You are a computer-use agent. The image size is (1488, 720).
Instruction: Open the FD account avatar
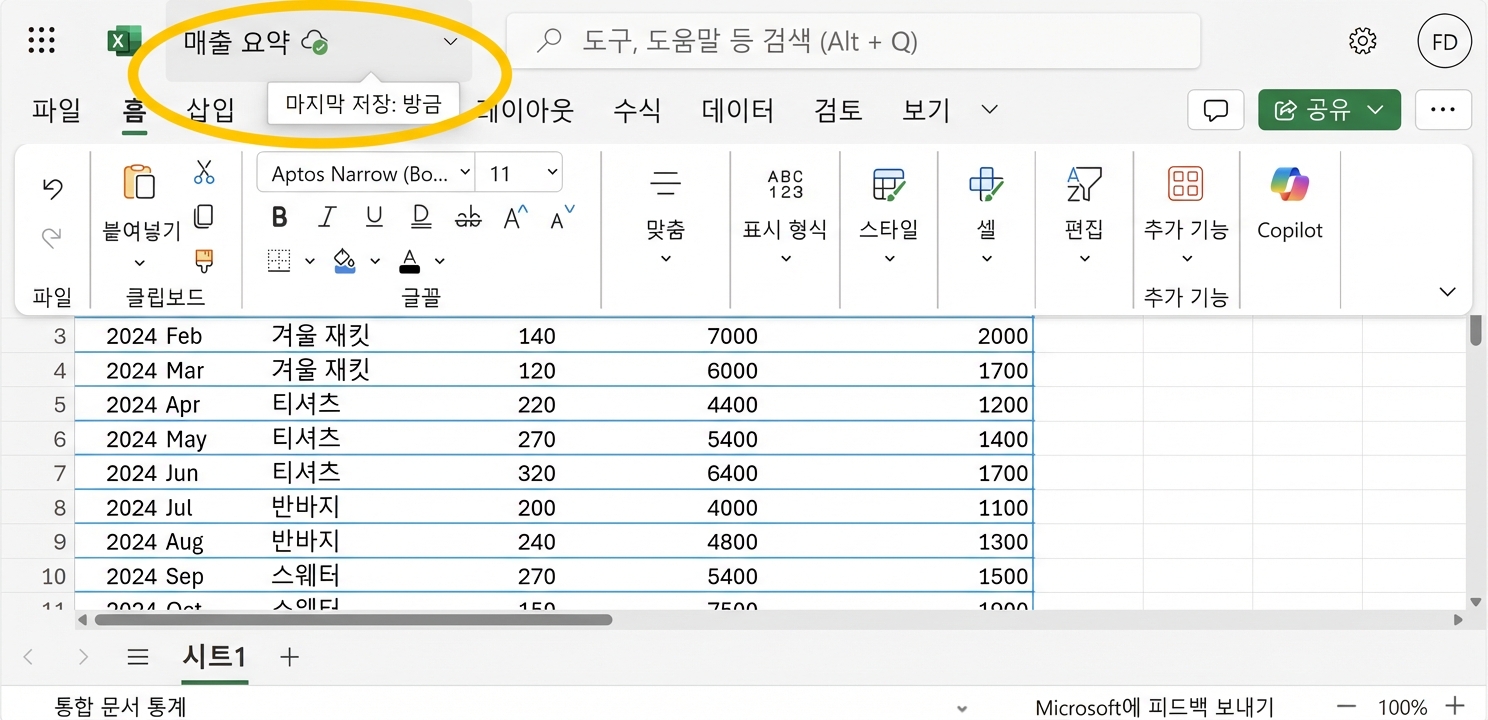(x=1444, y=41)
